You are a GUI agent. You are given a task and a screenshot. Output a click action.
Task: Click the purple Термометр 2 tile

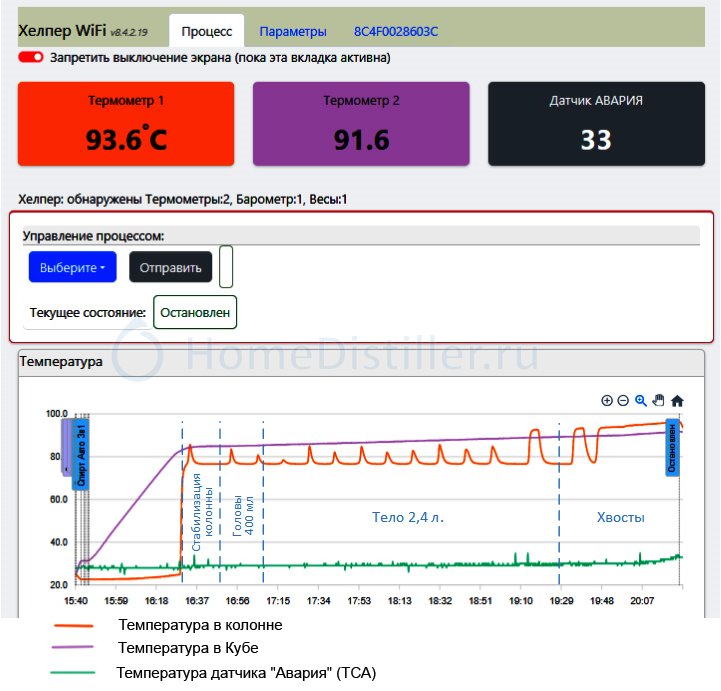click(361, 123)
